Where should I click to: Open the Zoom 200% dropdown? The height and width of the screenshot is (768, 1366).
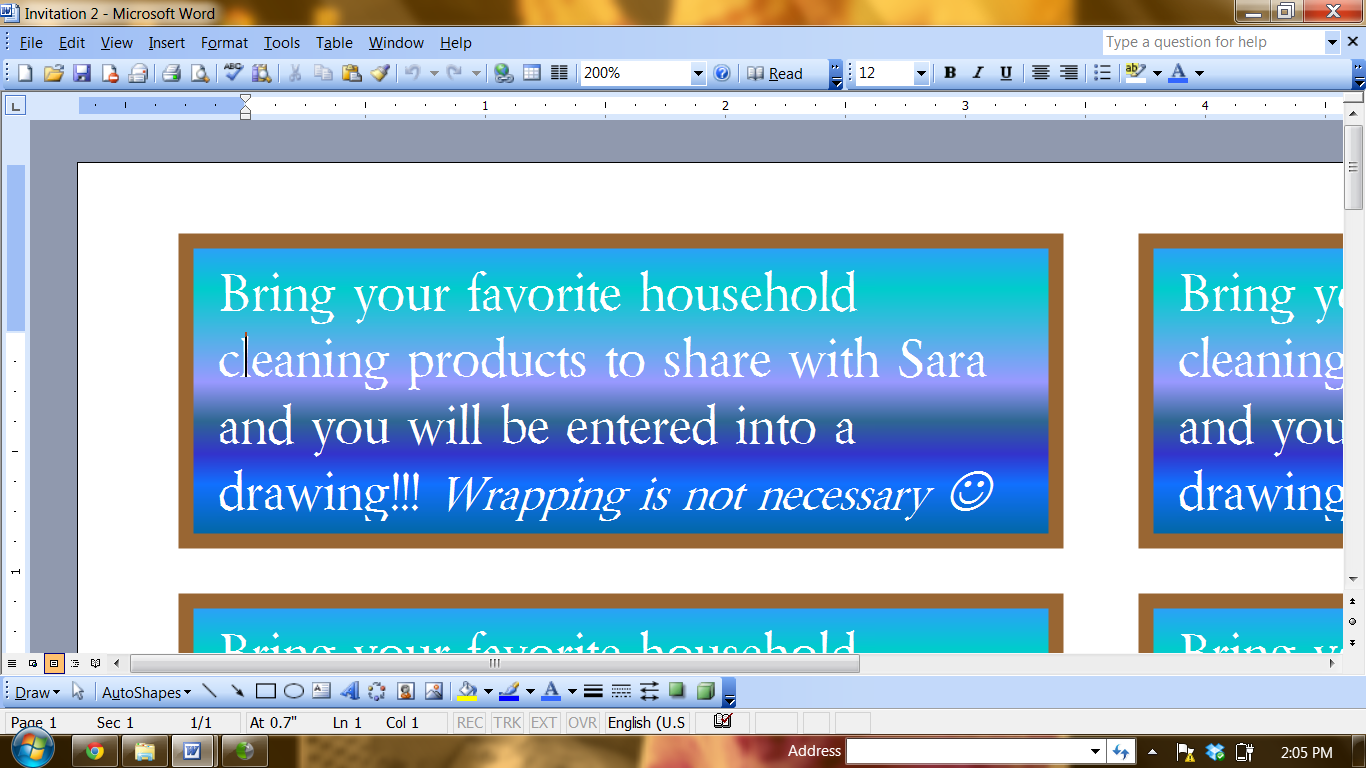point(698,73)
